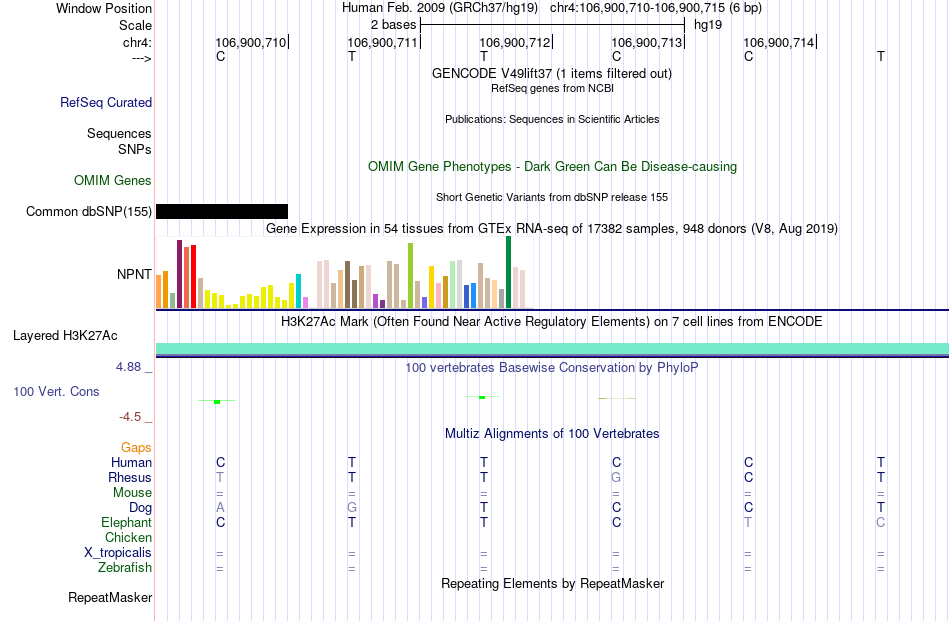
Task: Click 'Publications: Sequences in Scientific Articles' title
Action: coord(552,119)
